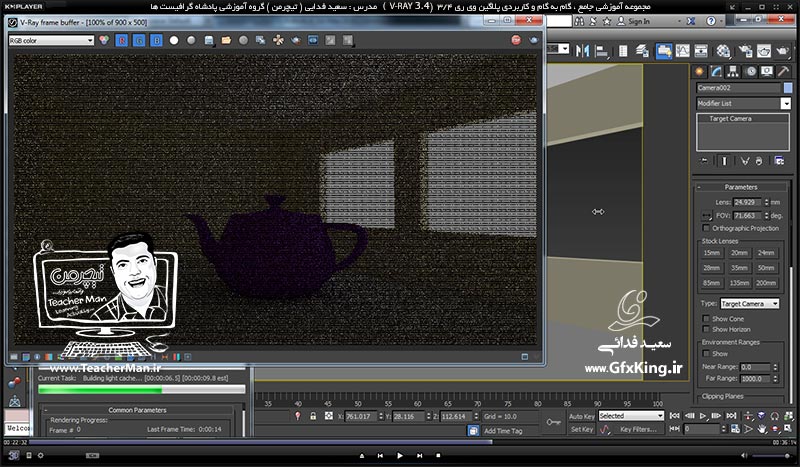The width and height of the screenshot is (800, 467).
Task: Click the Lens value field
Action: (x=747, y=202)
